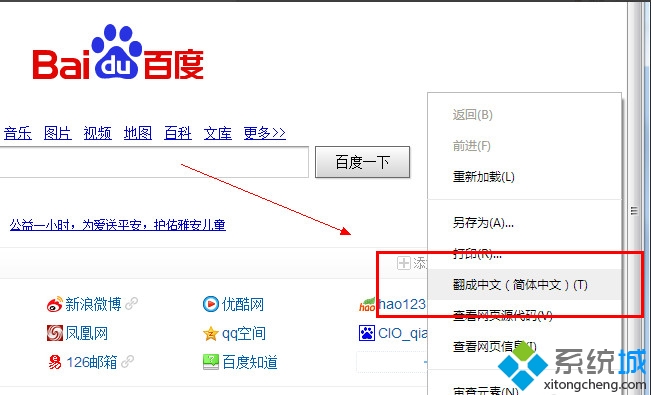651x395 pixels.
Task: Click the 新浪微博 Weibo icon
Action: [54, 304]
